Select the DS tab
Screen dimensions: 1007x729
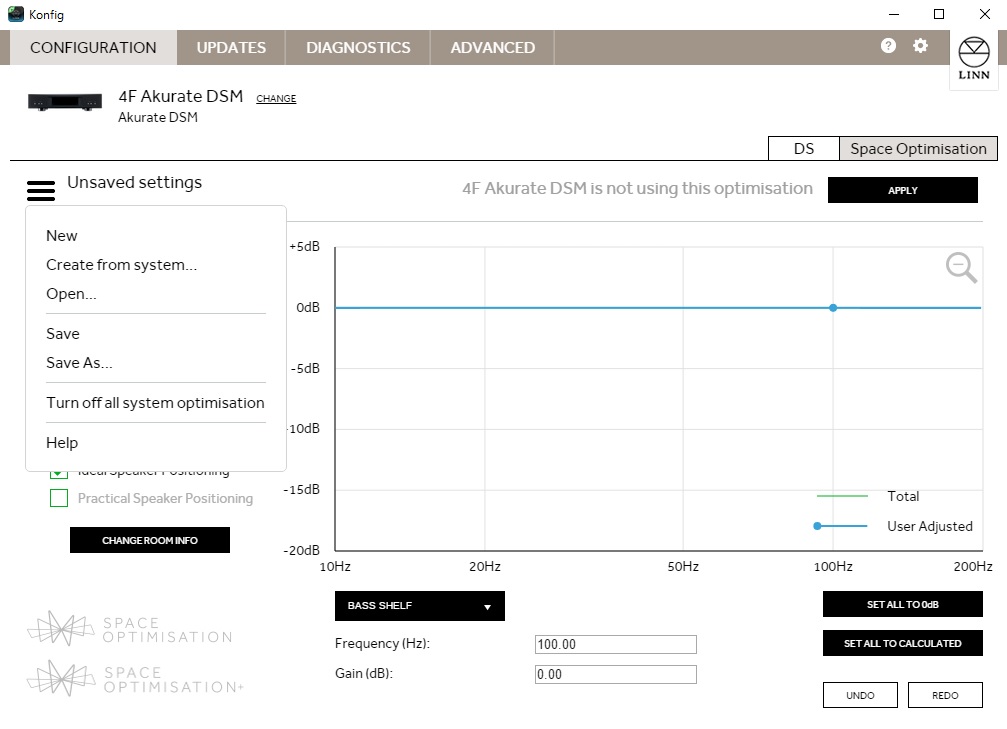(803, 148)
